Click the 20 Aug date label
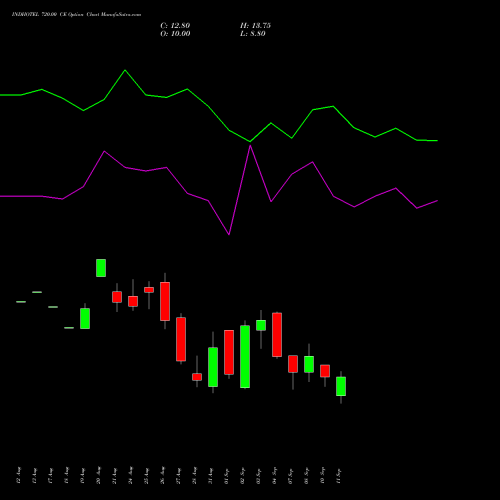 [x=99, y=475]
